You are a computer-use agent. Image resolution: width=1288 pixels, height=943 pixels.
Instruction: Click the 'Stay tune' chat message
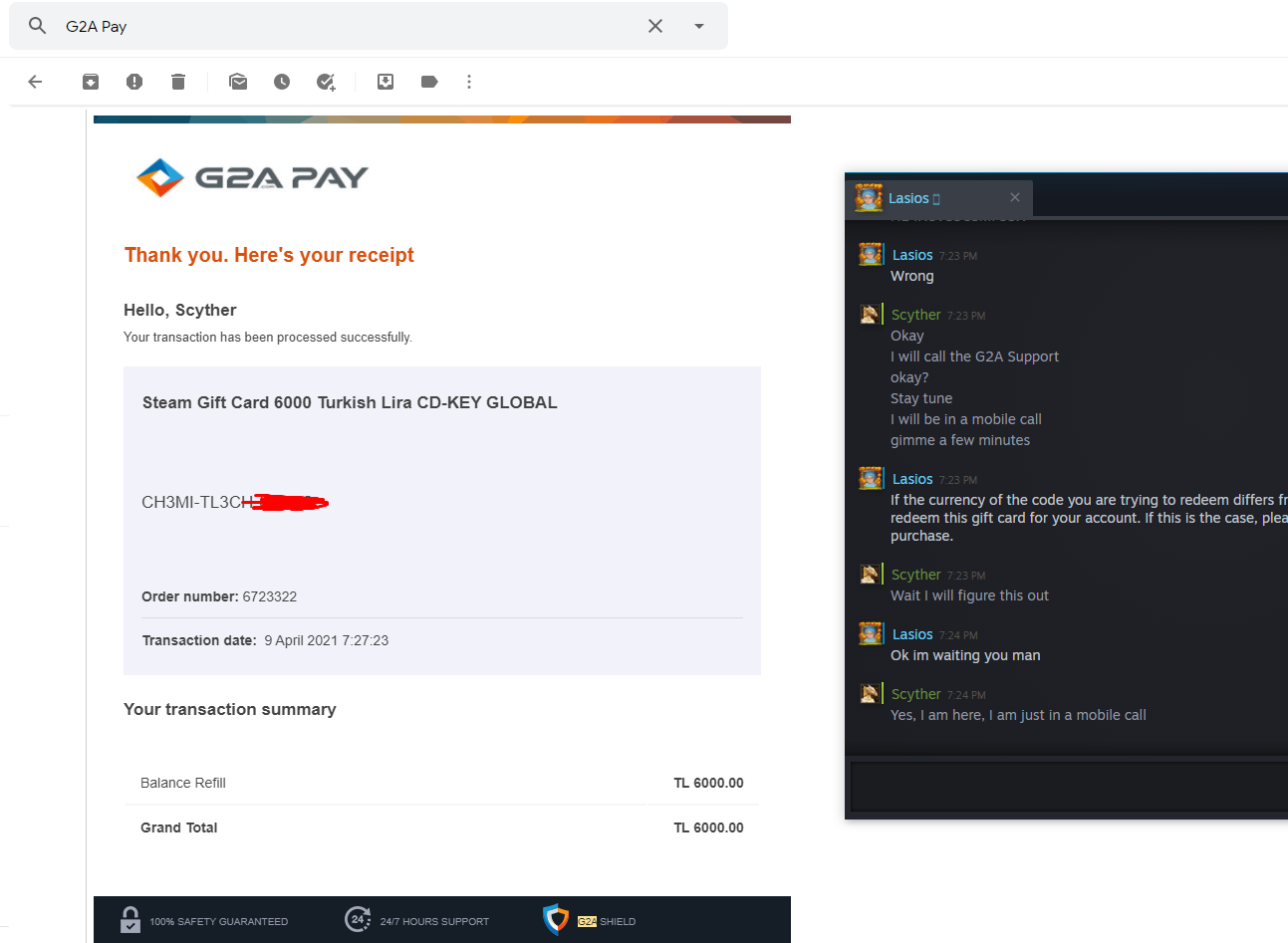[x=921, y=398]
